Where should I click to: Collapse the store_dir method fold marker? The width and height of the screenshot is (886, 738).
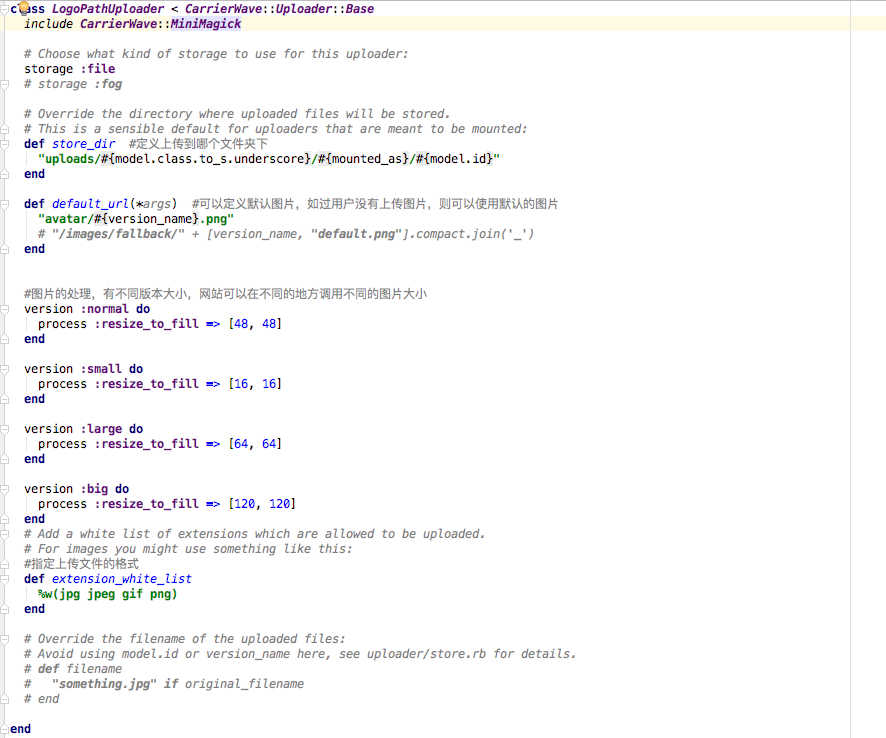[x=5, y=144]
